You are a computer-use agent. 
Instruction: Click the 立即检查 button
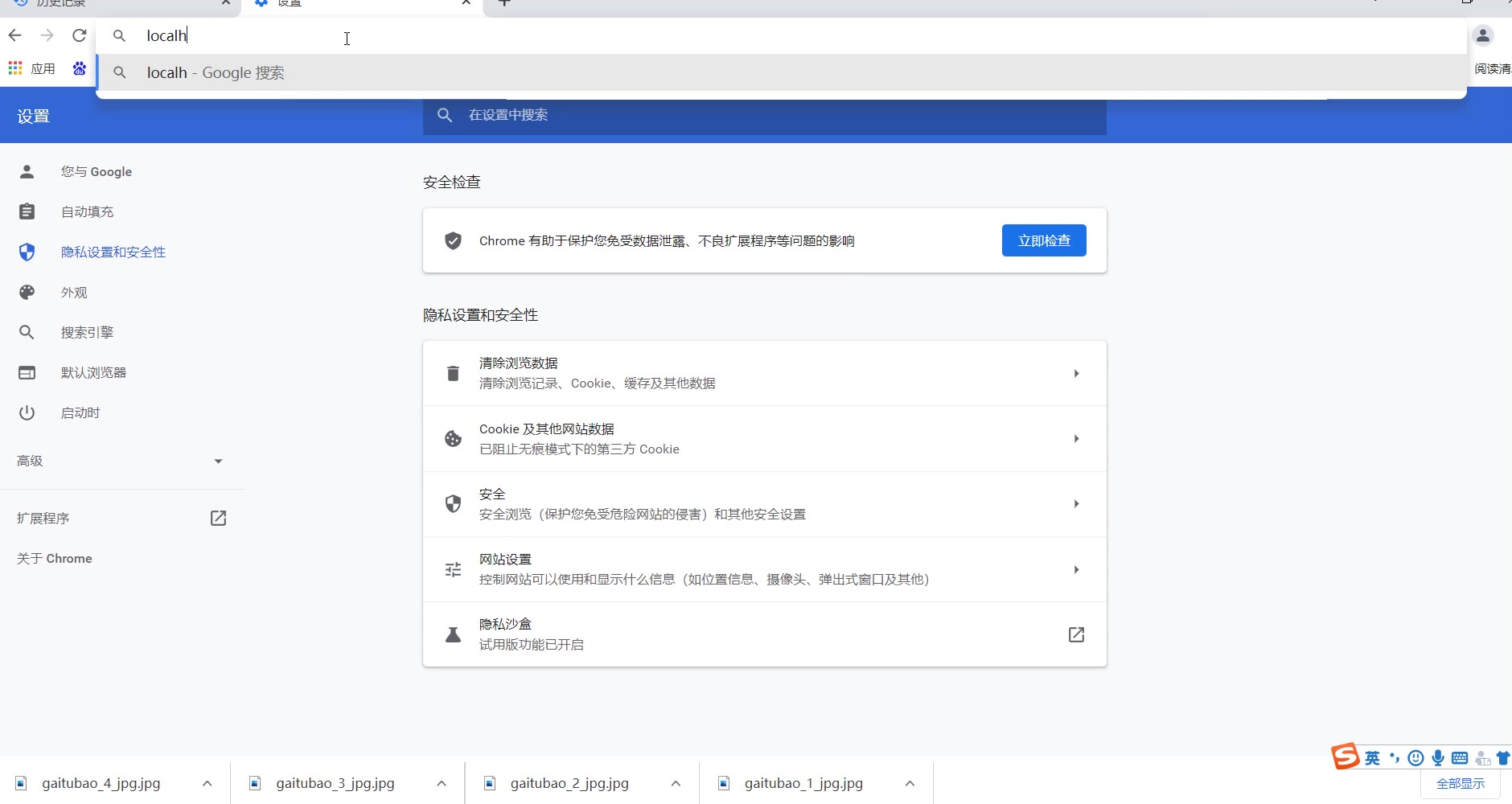tap(1044, 240)
